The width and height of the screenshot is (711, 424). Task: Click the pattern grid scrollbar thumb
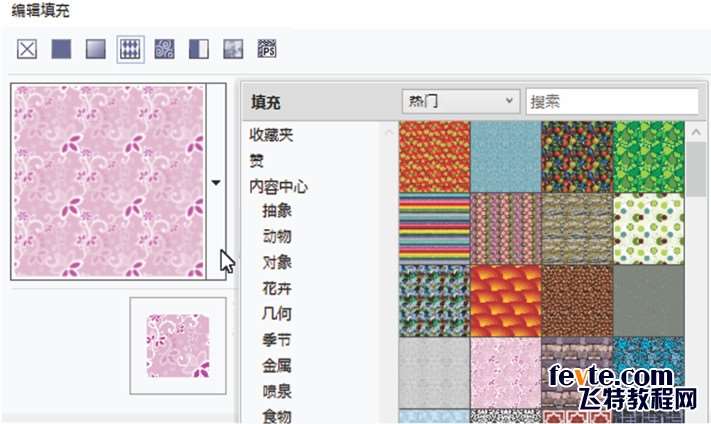coord(696,169)
